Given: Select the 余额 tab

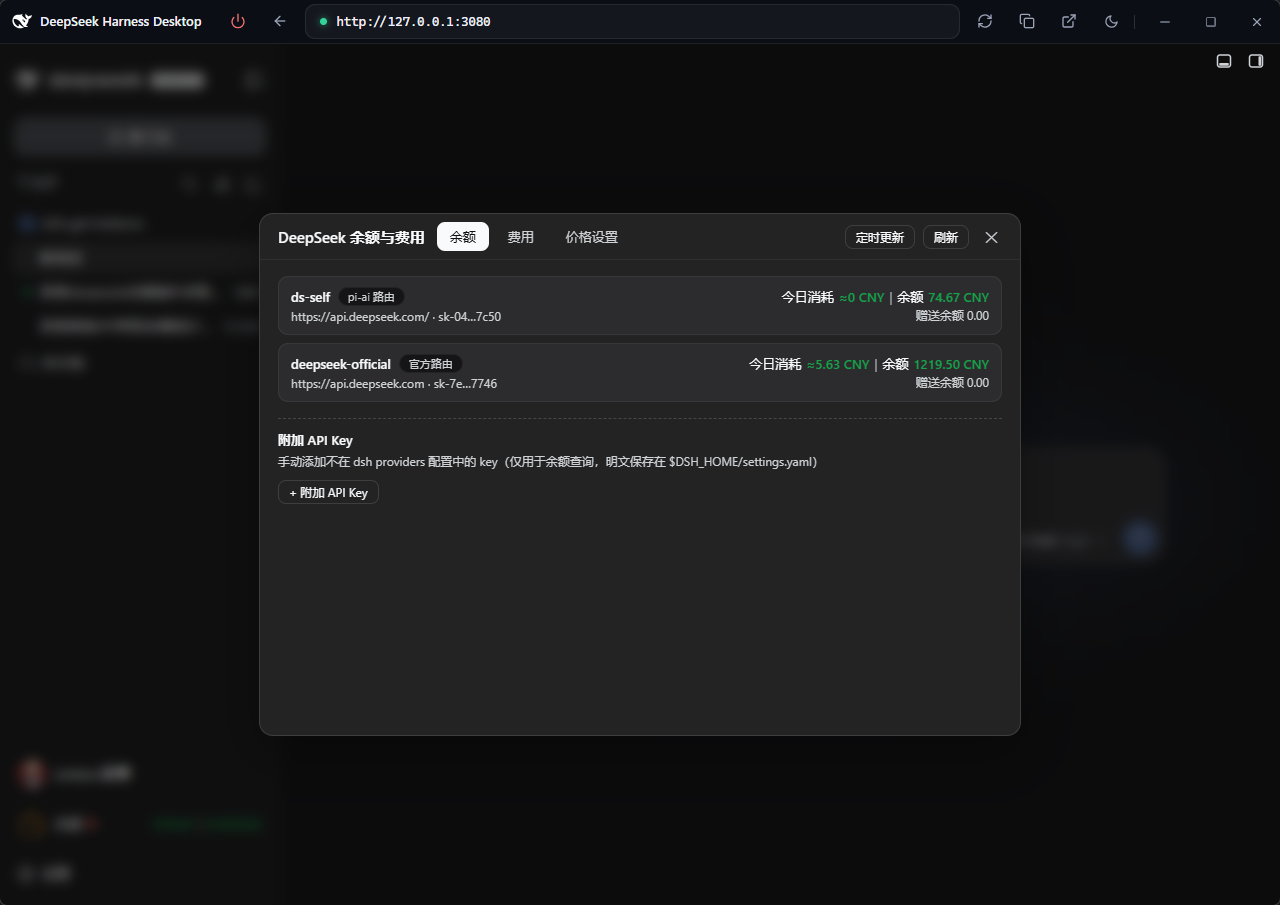Looking at the screenshot, I should coord(463,237).
